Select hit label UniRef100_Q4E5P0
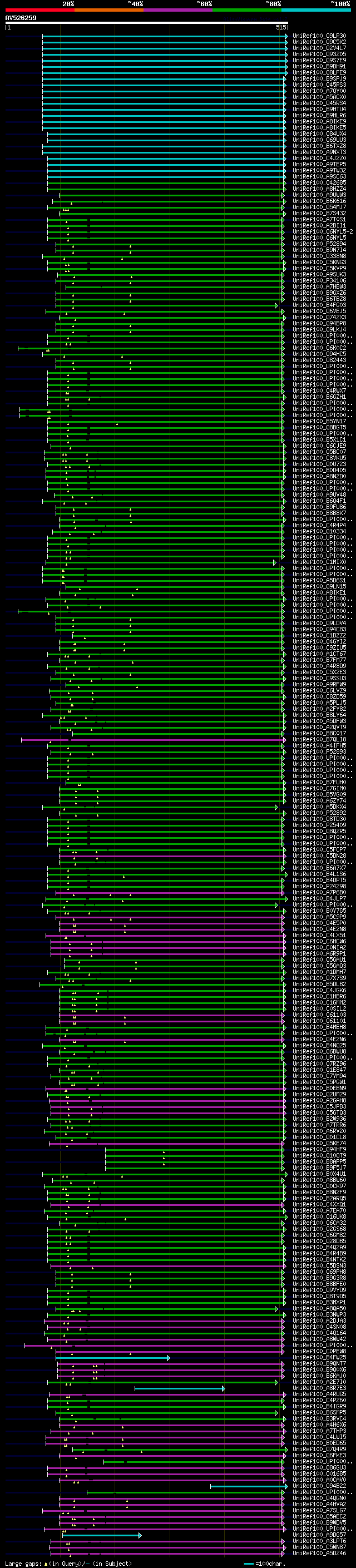Viewport: 356px width, 1568px height. [x=319, y=923]
